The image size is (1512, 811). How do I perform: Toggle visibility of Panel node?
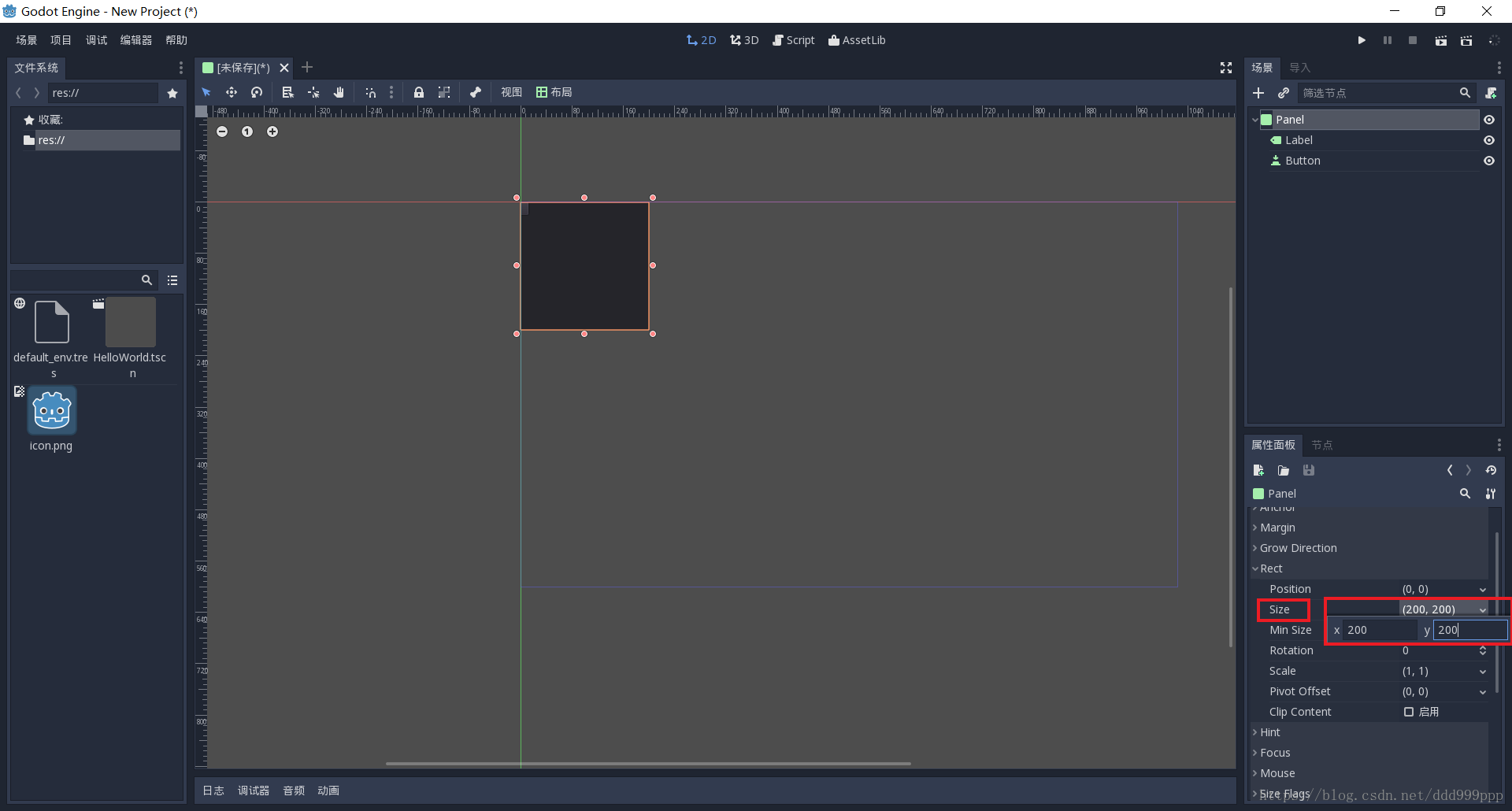tap(1489, 120)
